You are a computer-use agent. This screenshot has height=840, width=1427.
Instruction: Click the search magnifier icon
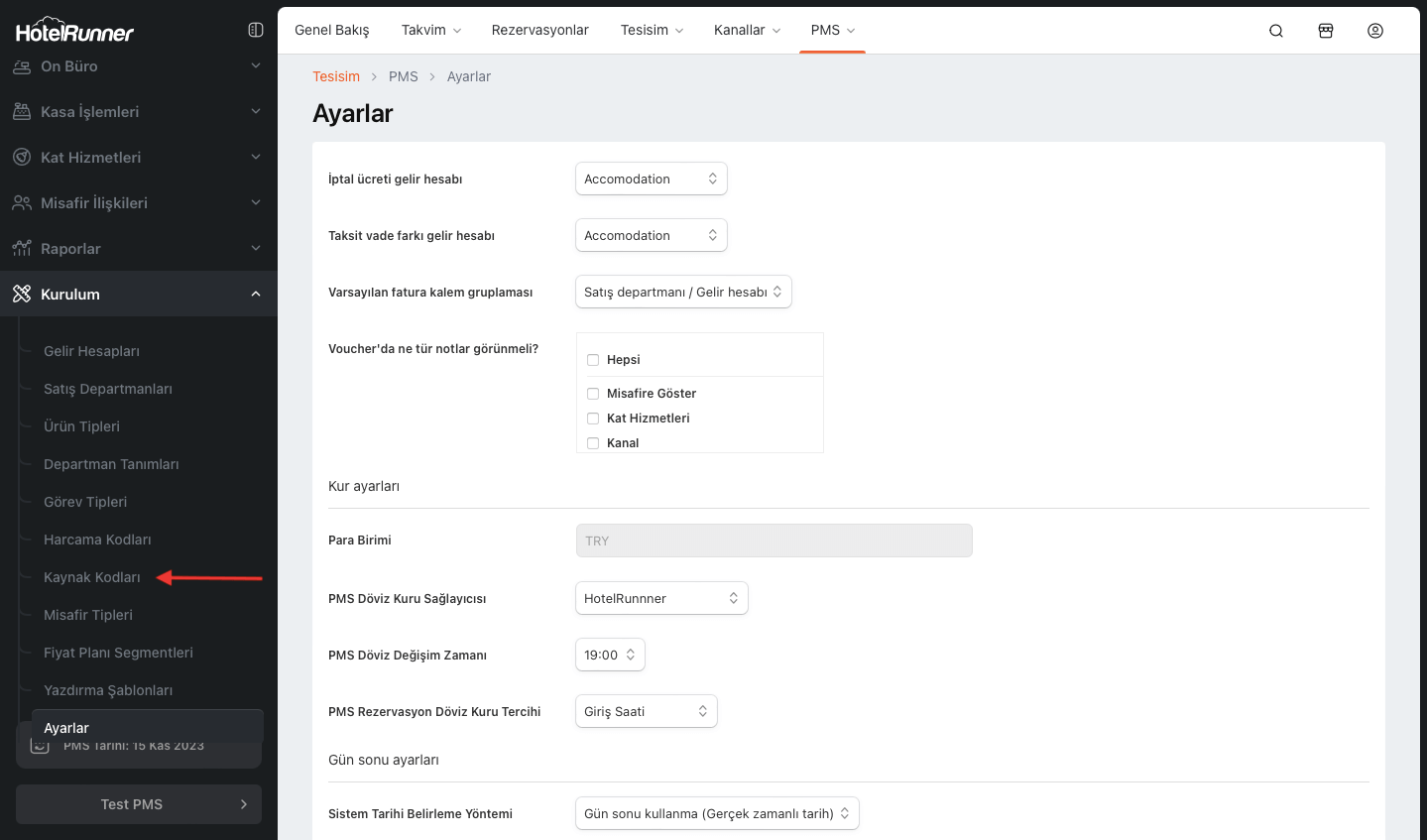(1276, 31)
